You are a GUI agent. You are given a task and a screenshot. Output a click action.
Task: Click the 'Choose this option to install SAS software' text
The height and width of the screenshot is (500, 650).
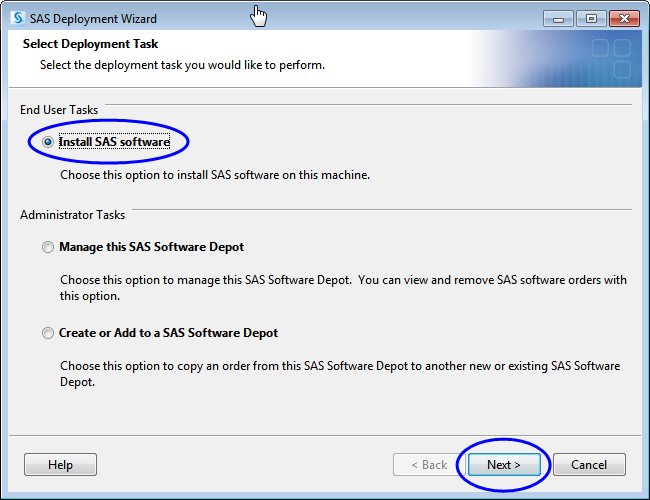(x=215, y=175)
